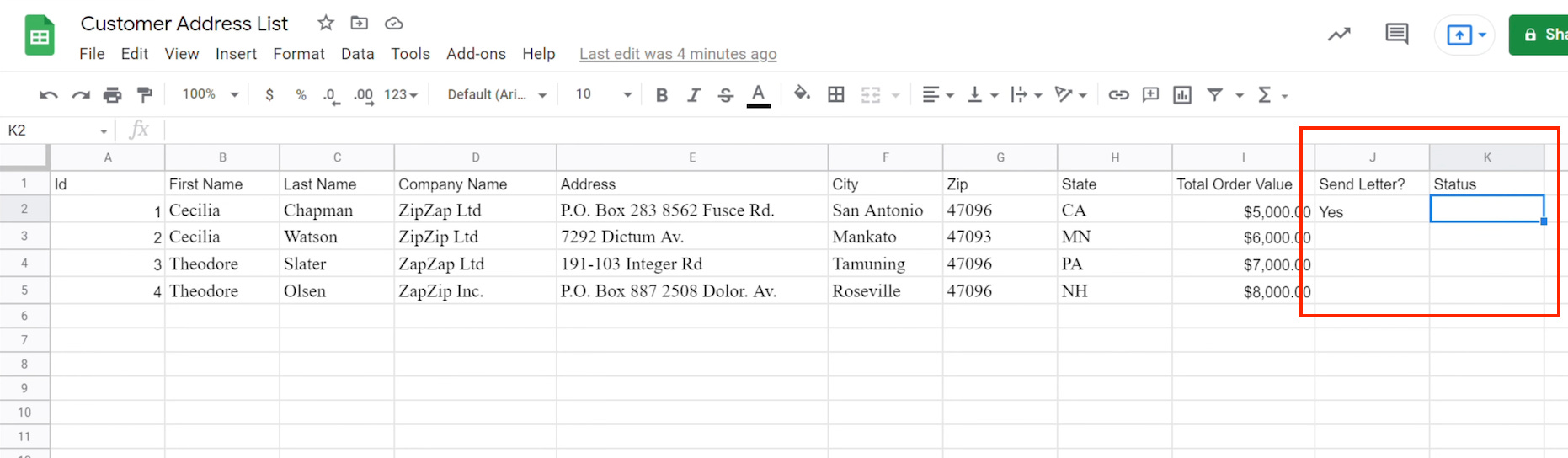1568x458 pixels.
Task: Open the Fill color bucket
Action: coord(802,93)
